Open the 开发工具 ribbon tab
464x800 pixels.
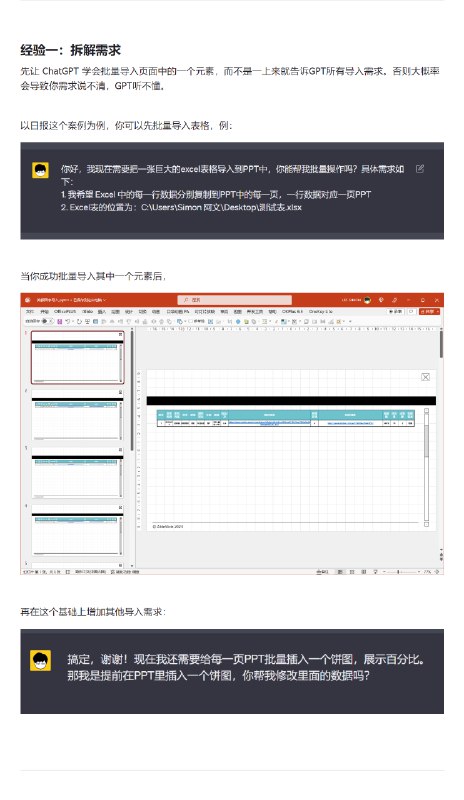[255, 311]
